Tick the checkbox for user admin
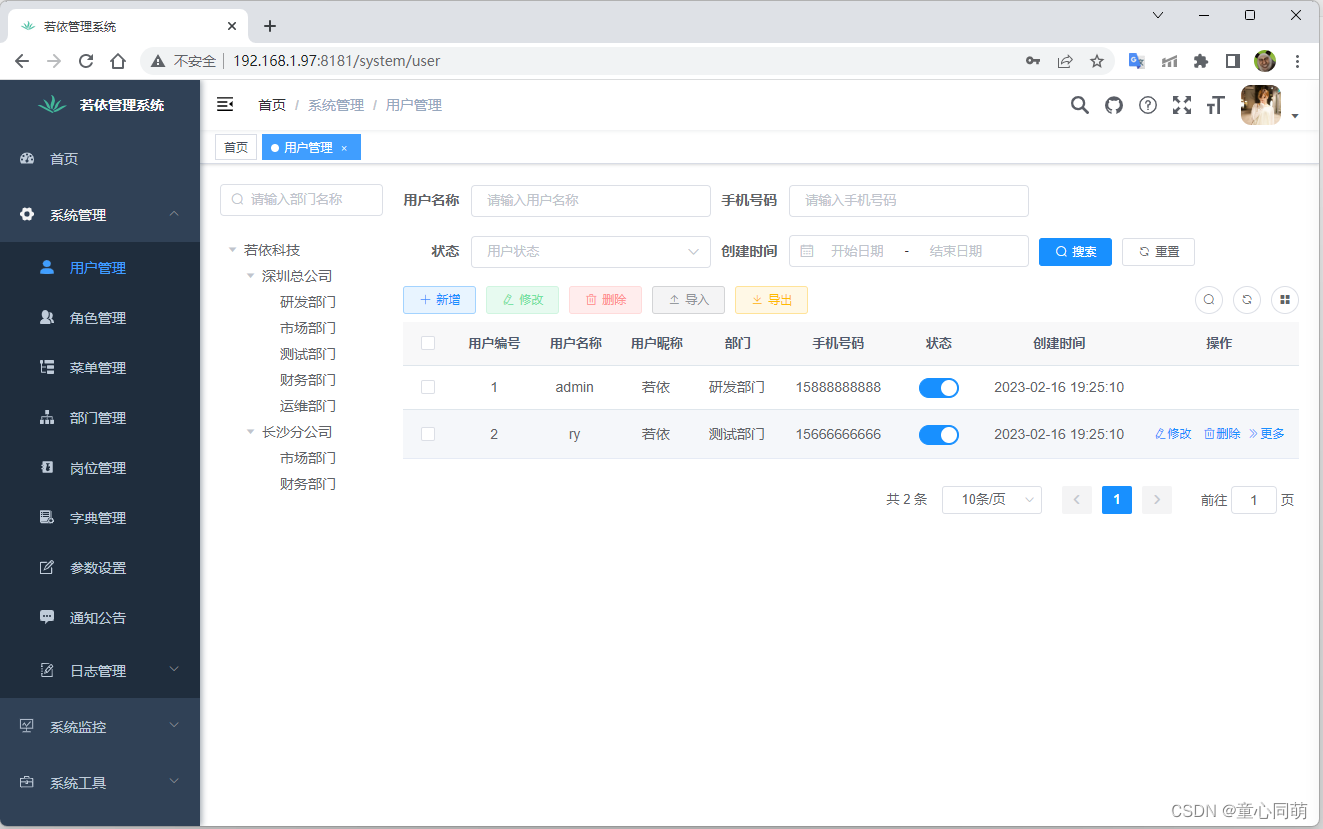1323x829 pixels. point(428,387)
